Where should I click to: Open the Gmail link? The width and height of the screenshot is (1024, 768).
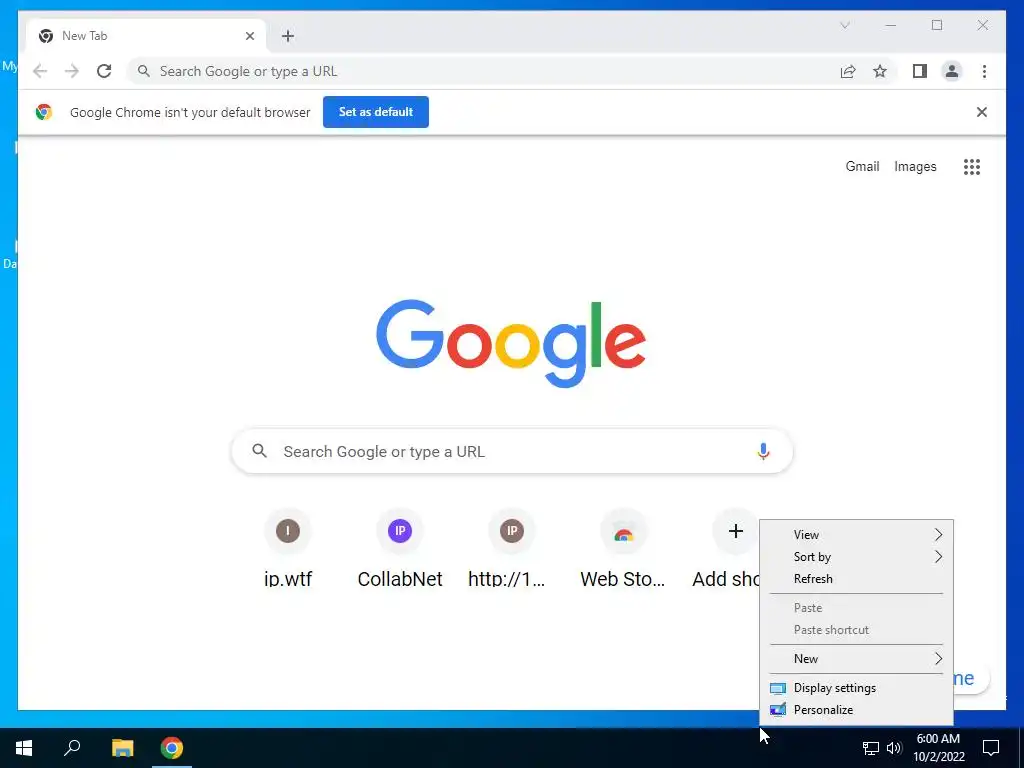(862, 167)
